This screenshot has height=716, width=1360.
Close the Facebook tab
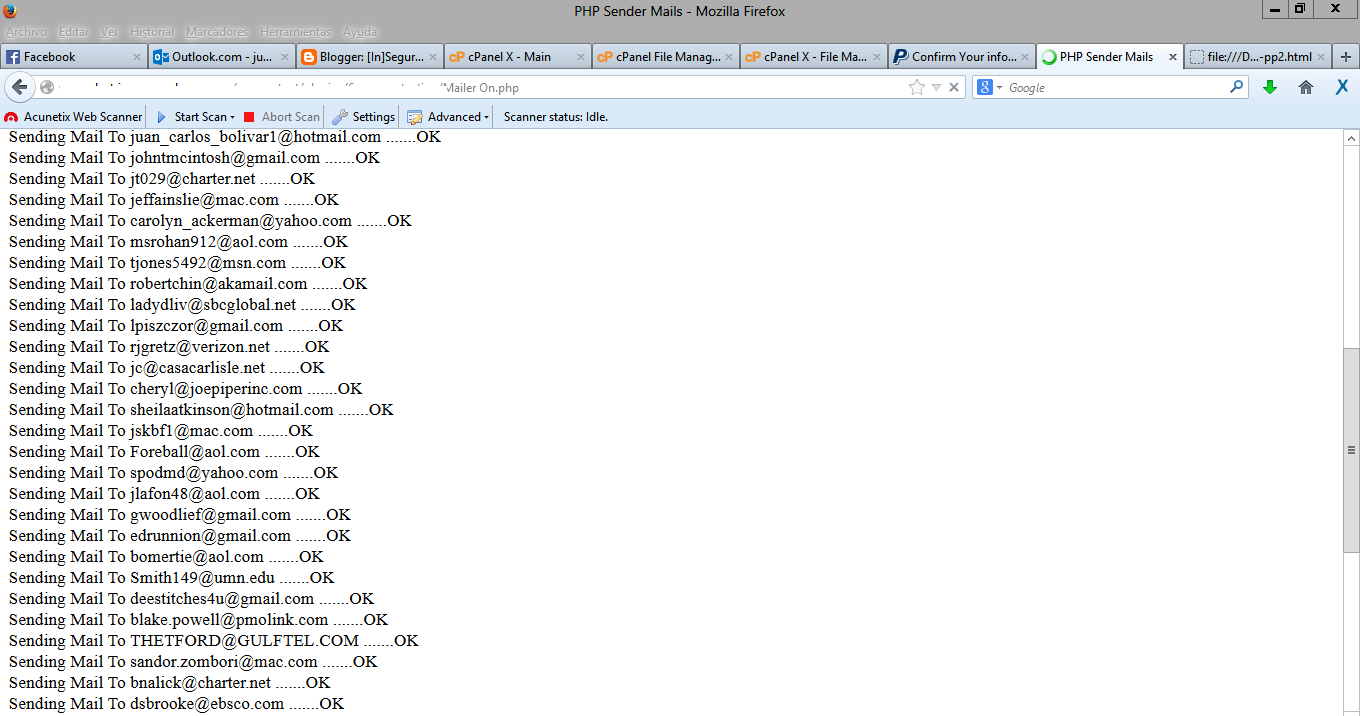(137, 57)
